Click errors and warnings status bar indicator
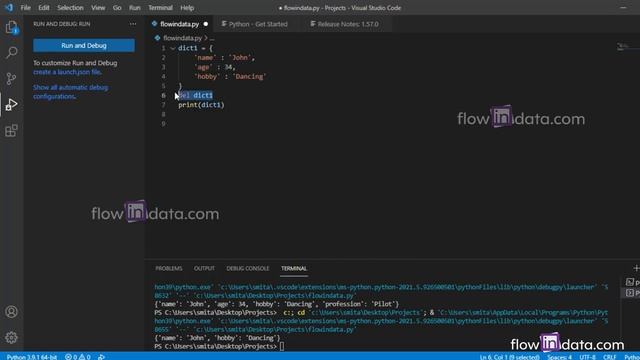The height and width of the screenshot is (360, 640). click(78, 357)
